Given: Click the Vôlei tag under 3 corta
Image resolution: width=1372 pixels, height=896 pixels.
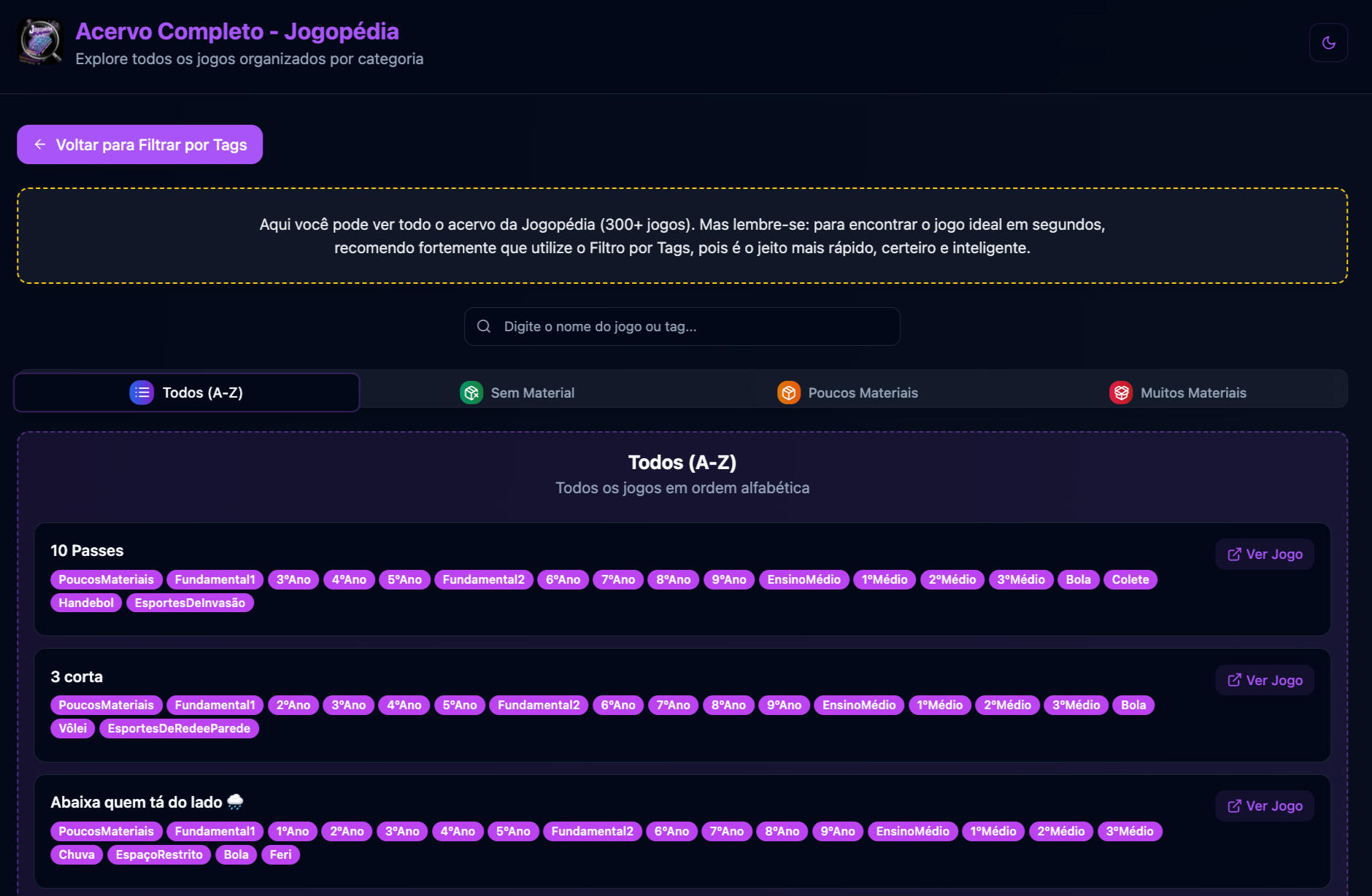Looking at the screenshot, I should point(72,728).
